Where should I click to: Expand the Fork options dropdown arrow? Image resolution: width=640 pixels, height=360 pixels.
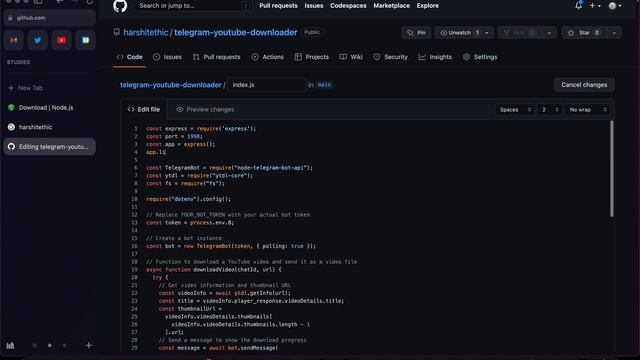point(549,33)
